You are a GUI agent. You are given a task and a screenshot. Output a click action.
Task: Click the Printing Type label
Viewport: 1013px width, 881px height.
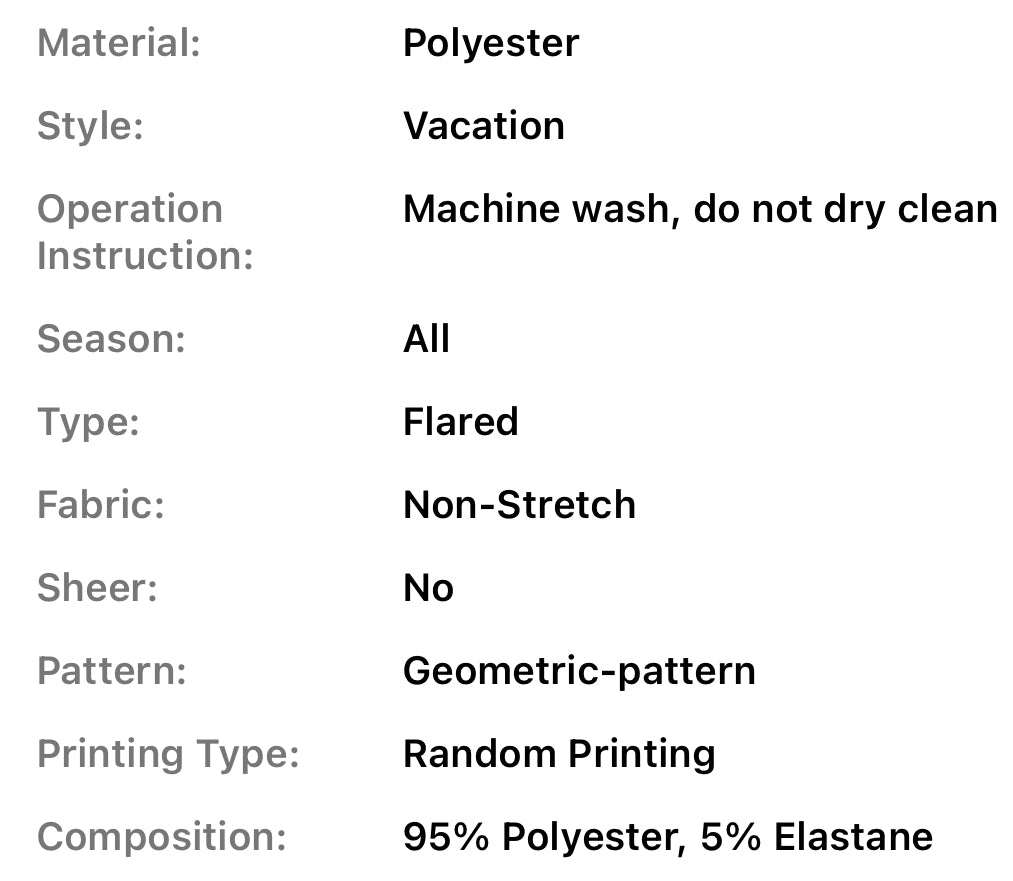click(168, 754)
